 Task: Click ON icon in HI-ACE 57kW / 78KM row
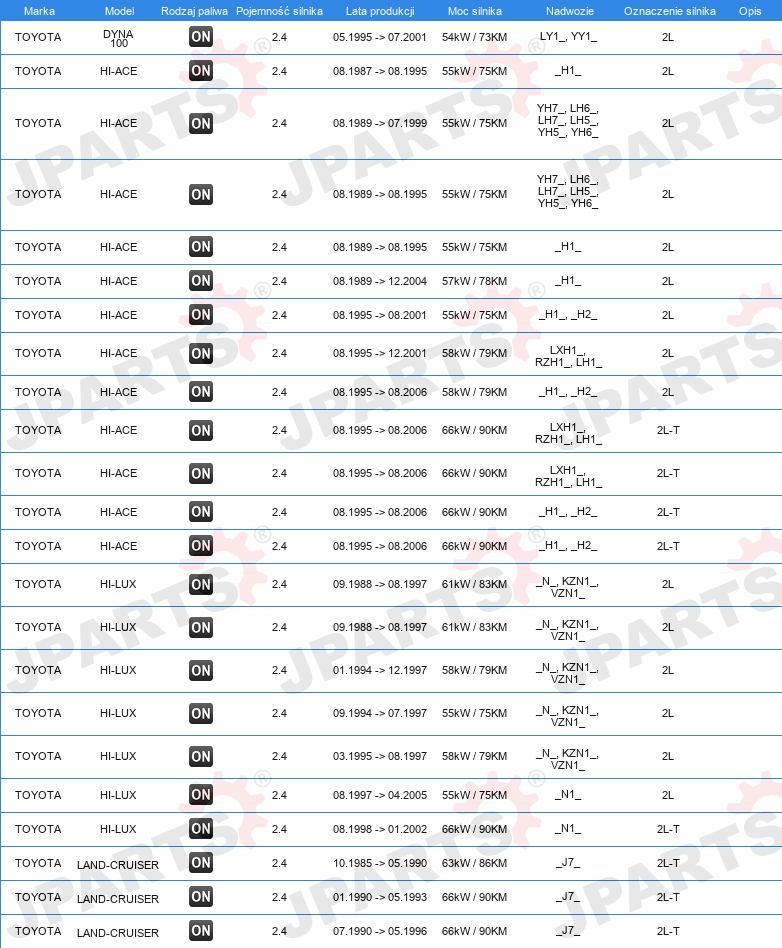pos(201,281)
